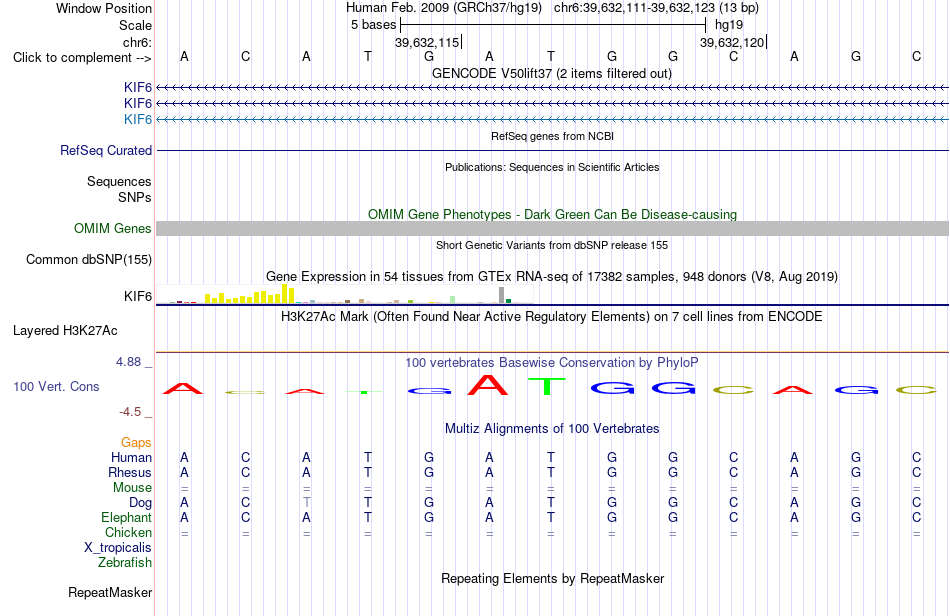Open 100 vertebrates Basewise Conservation by PhyloP title
Image resolution: width=950 pixels, height=616 pixels.
(552, 362)
